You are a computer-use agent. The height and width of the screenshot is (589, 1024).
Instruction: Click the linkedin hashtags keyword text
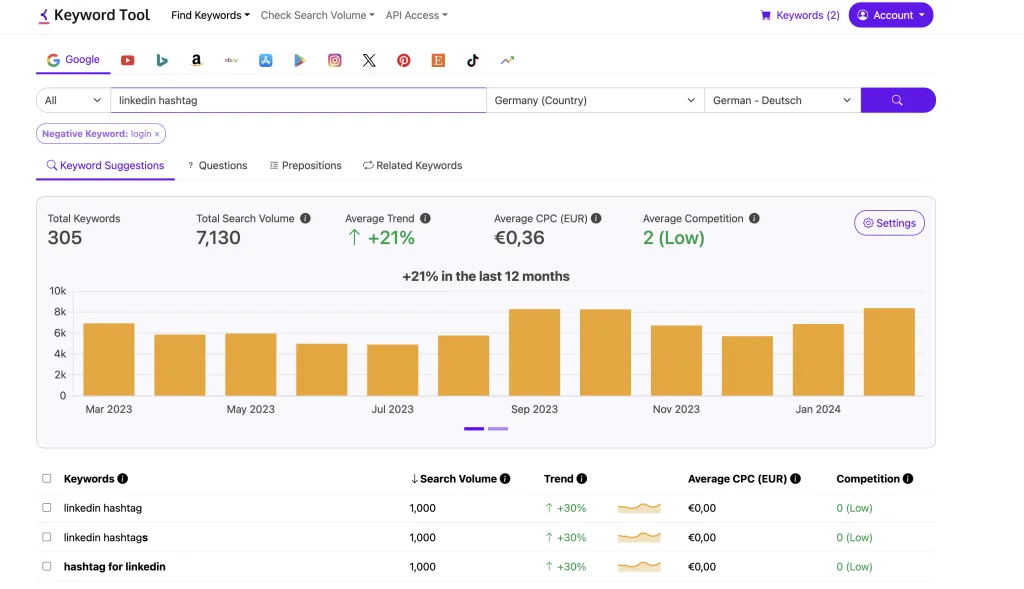[105, 537]
